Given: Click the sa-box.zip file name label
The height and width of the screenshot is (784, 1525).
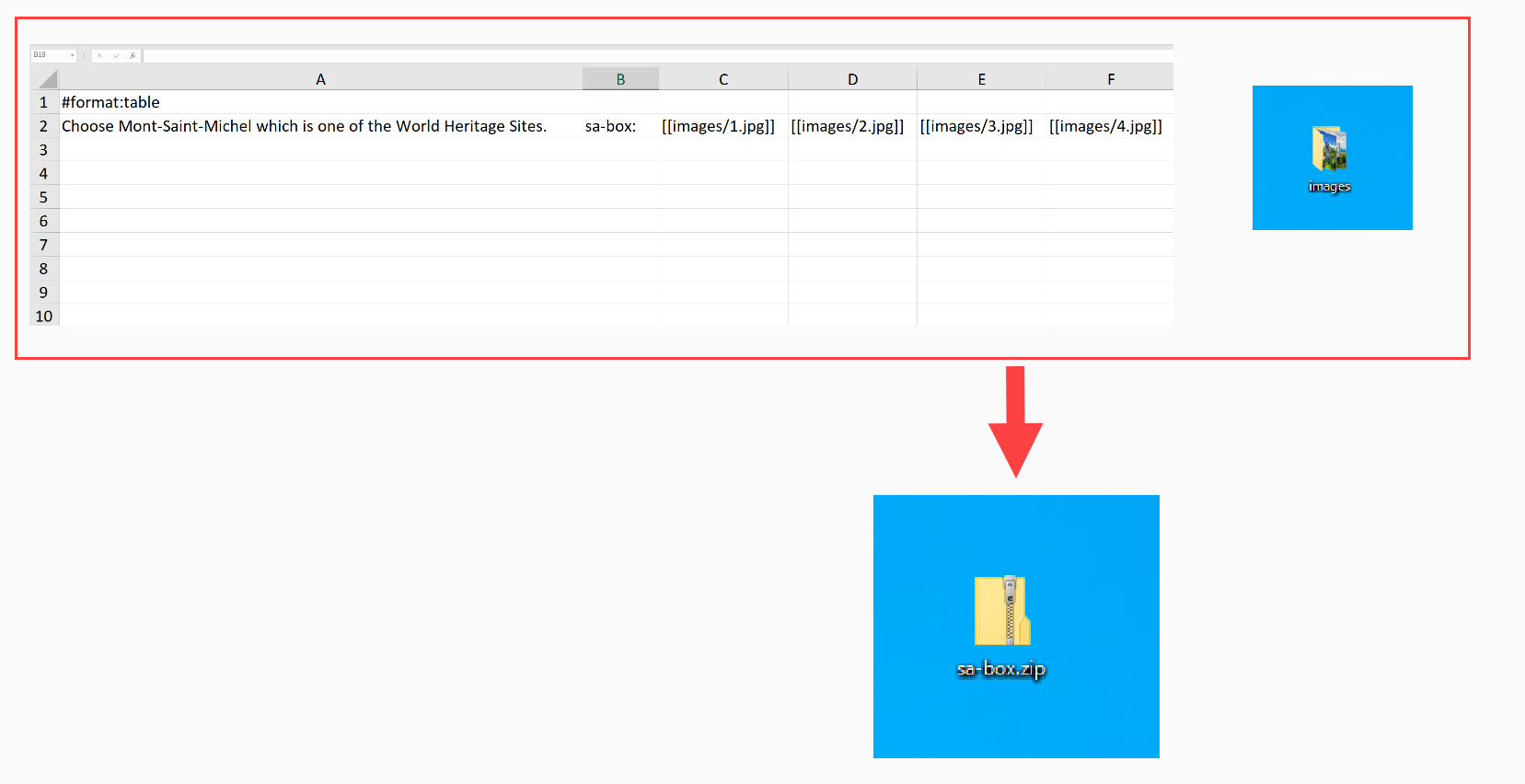Looking at the screenshot, I should tap(1001, 669).
